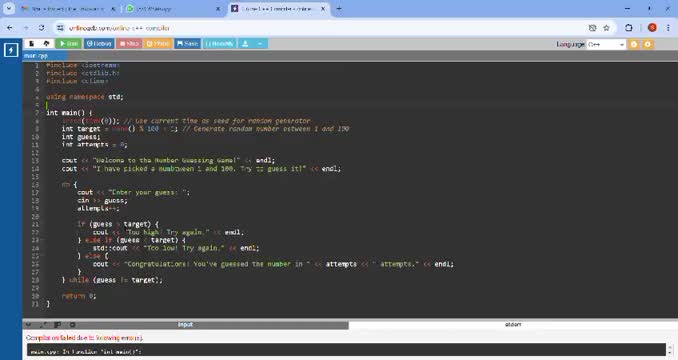Save the code with the Save button
The width and height of the screenshot is (678, 360).
click(x=187, y=44)
